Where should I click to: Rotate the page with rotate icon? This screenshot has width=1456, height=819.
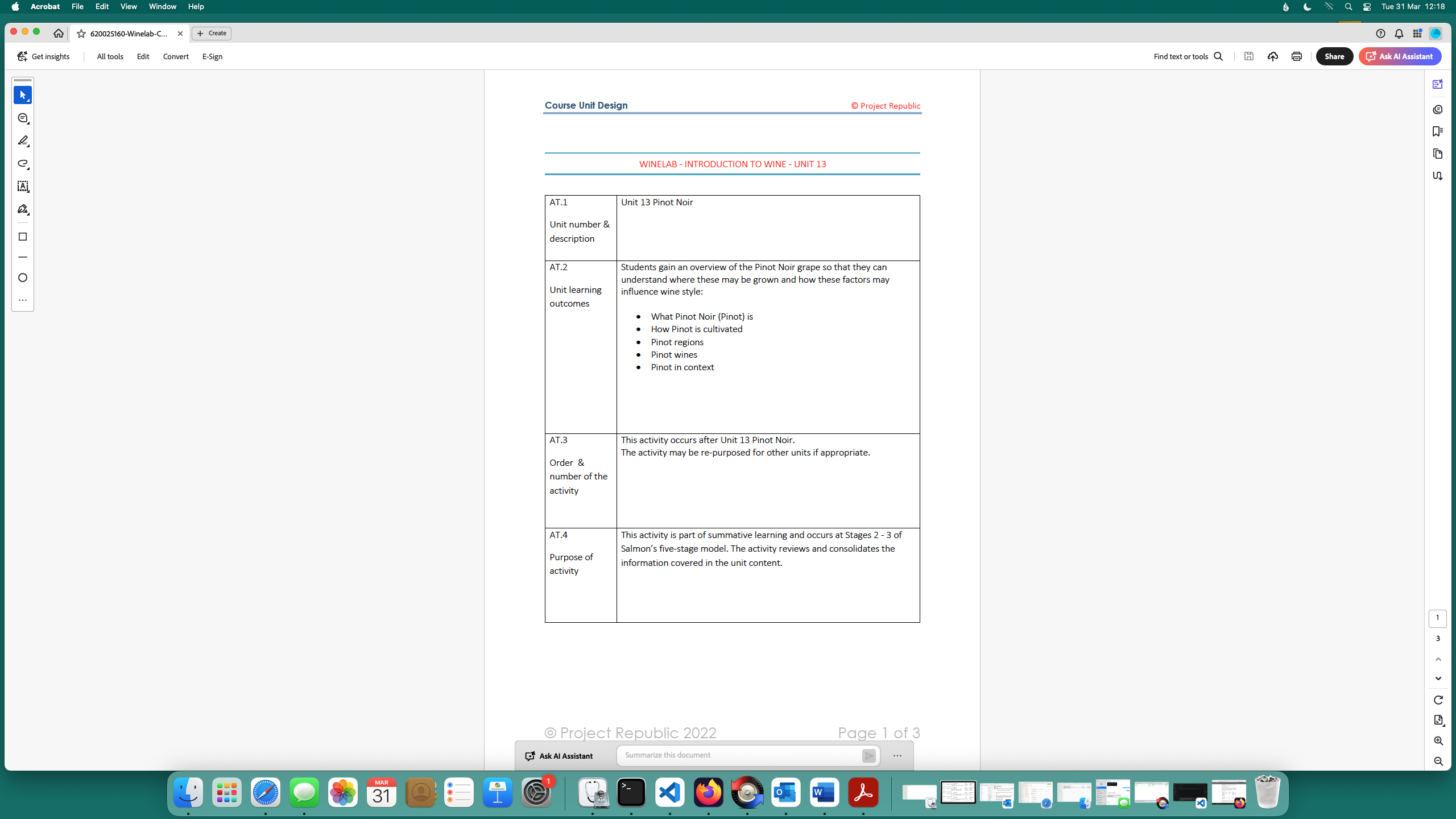1438,700
